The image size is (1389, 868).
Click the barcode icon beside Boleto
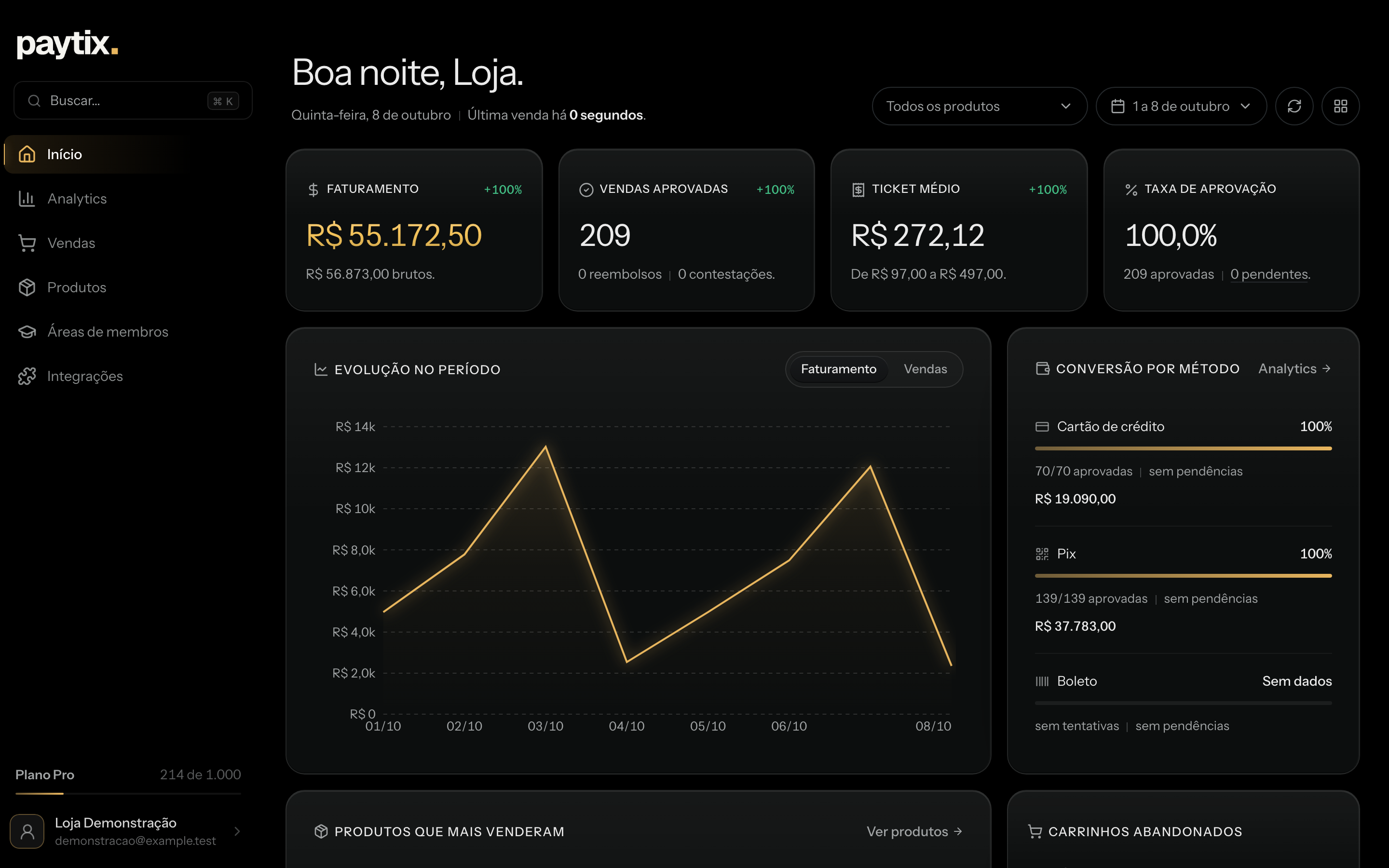(1042, 681)
